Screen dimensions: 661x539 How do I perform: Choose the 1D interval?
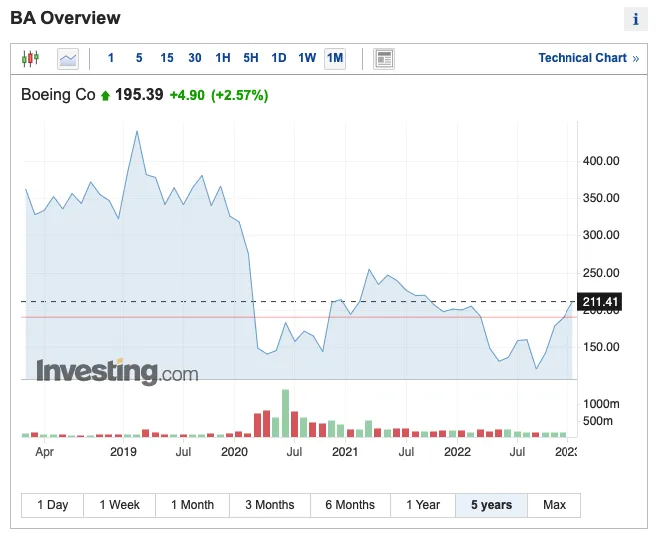(x=278, y=58)
